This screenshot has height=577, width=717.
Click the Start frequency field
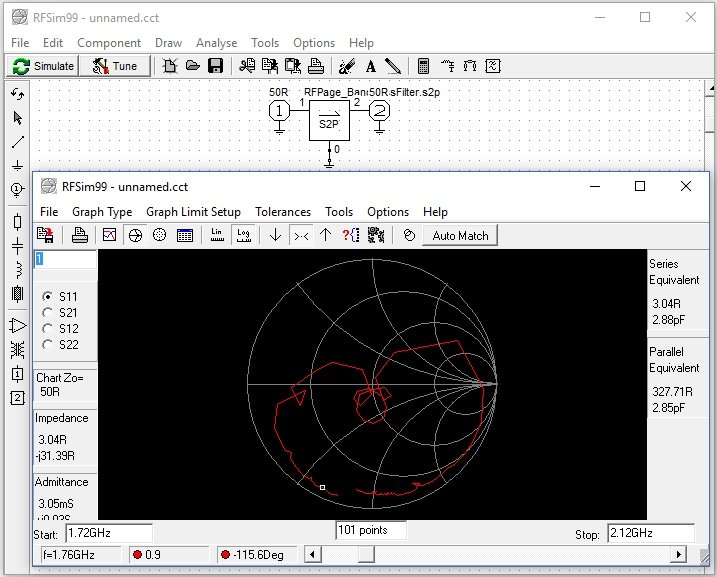click(x=109, y=533)
